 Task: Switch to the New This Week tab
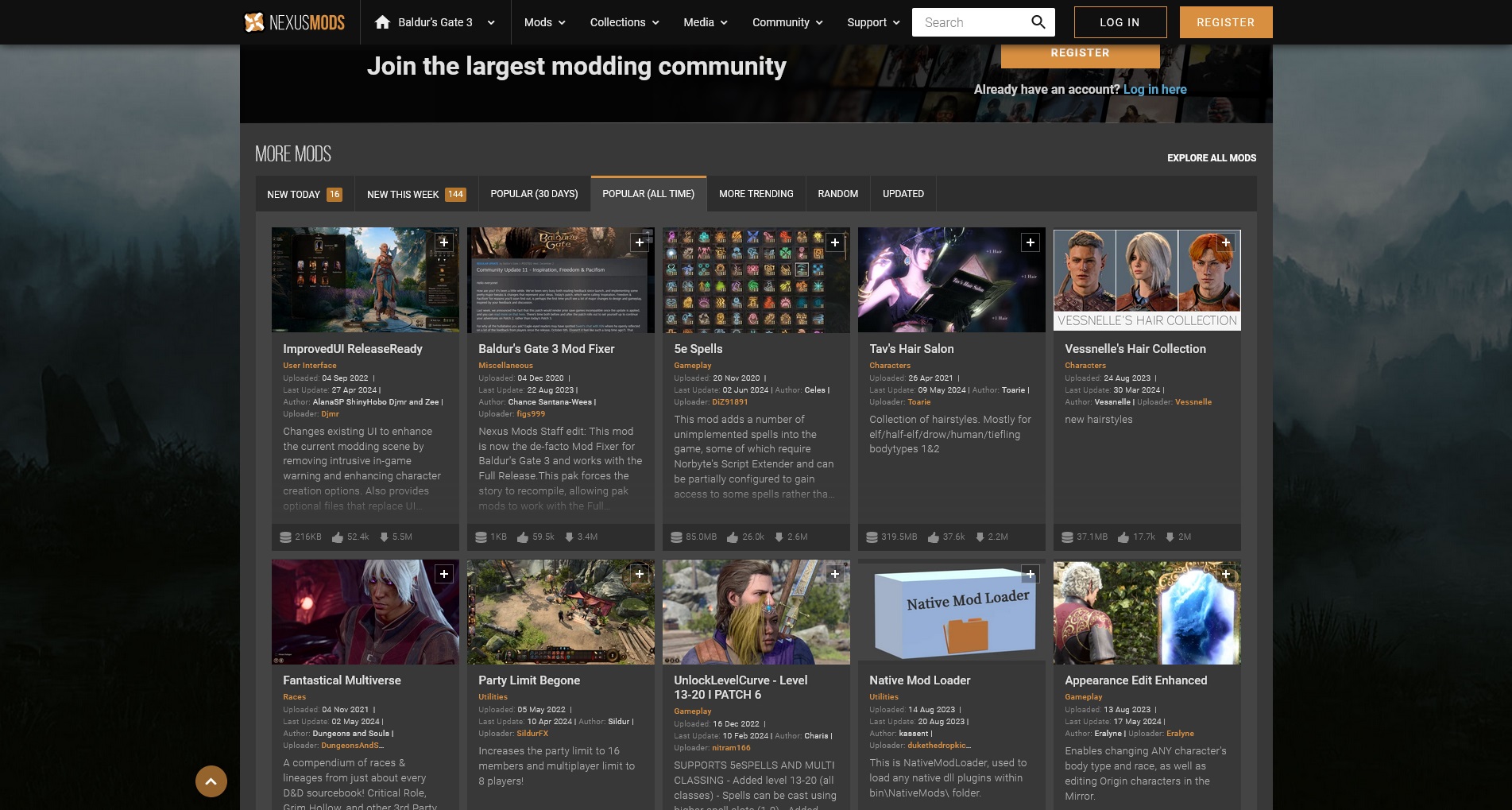(416, 194)
